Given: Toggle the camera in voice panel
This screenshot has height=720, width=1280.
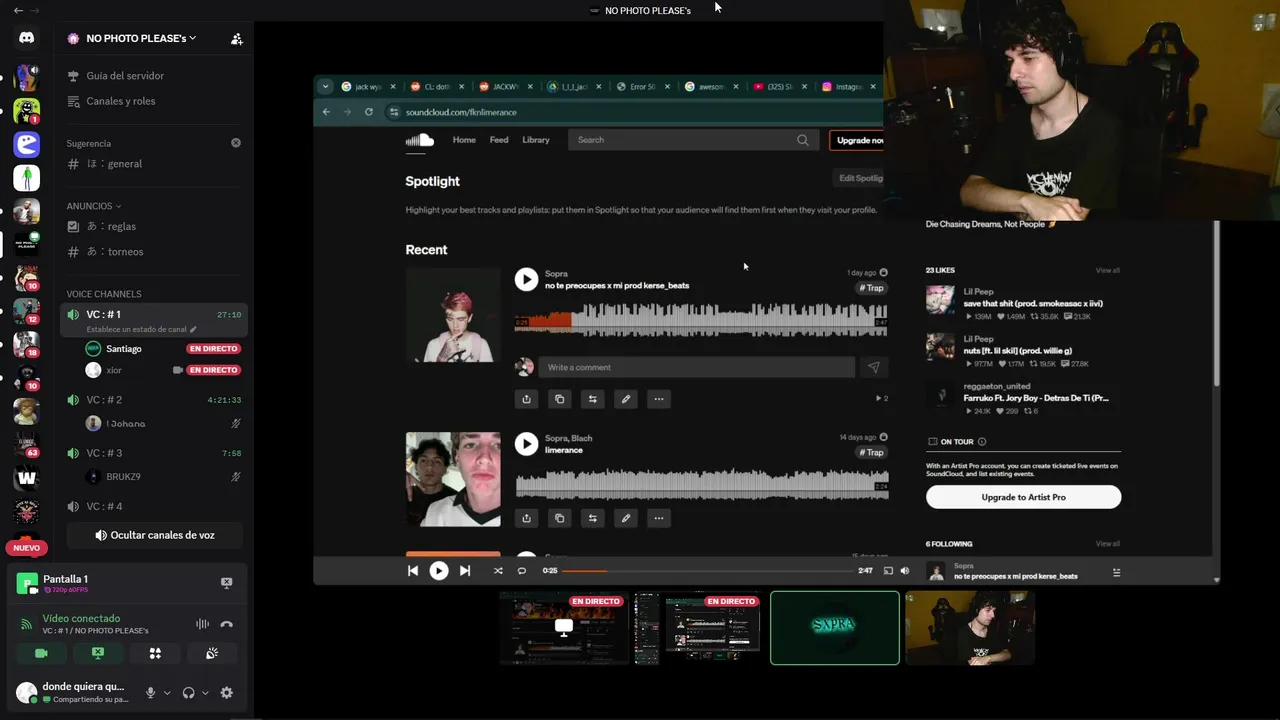Looking at the screenshot, I should [41, 653].
